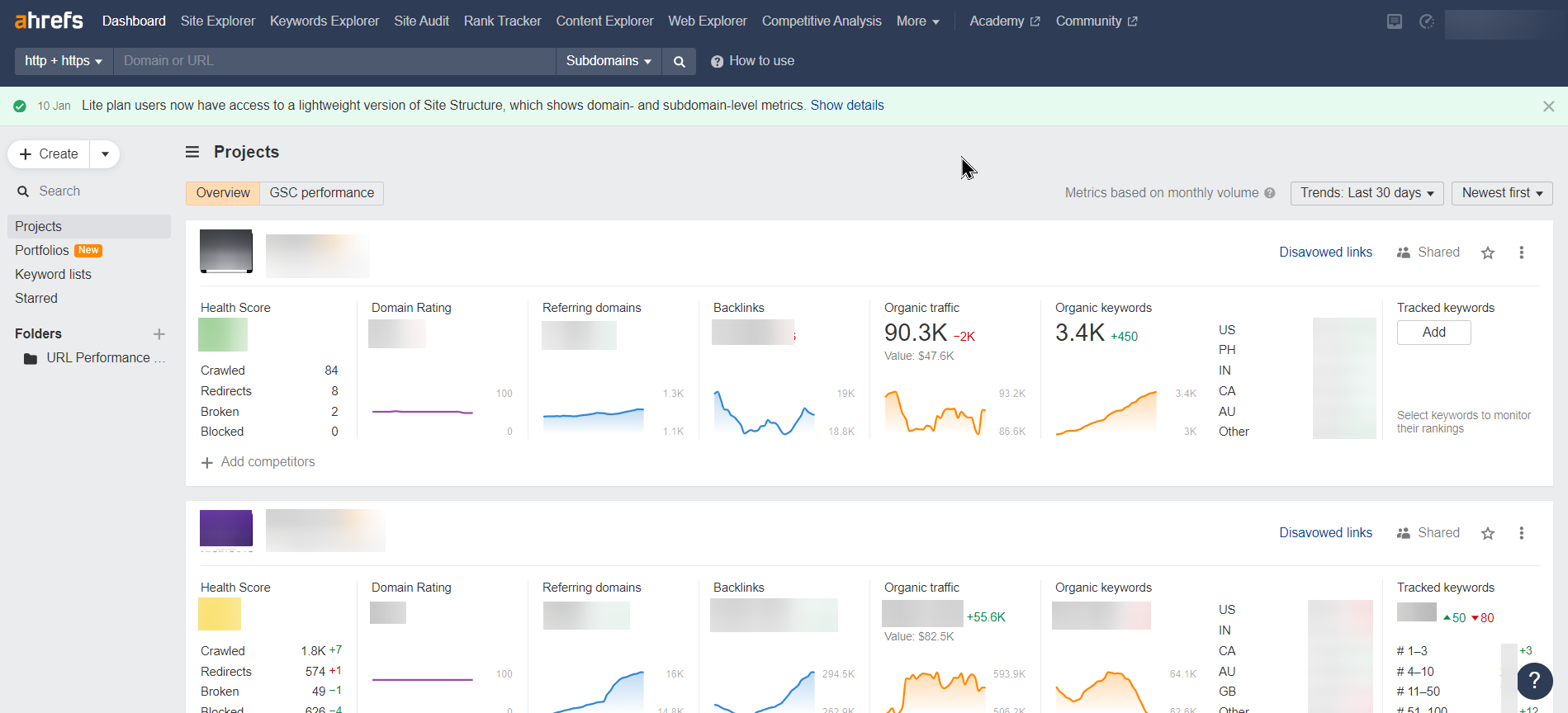The image size is (1568, 713).
Task: Dismiss the Site Structure notification banner
Action: [x=1548, y=106]
